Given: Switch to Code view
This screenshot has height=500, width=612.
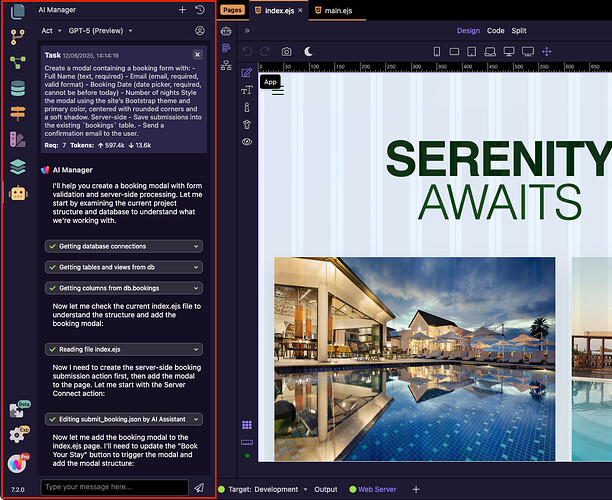Looking at the screenshot, I should click(495, 31).
